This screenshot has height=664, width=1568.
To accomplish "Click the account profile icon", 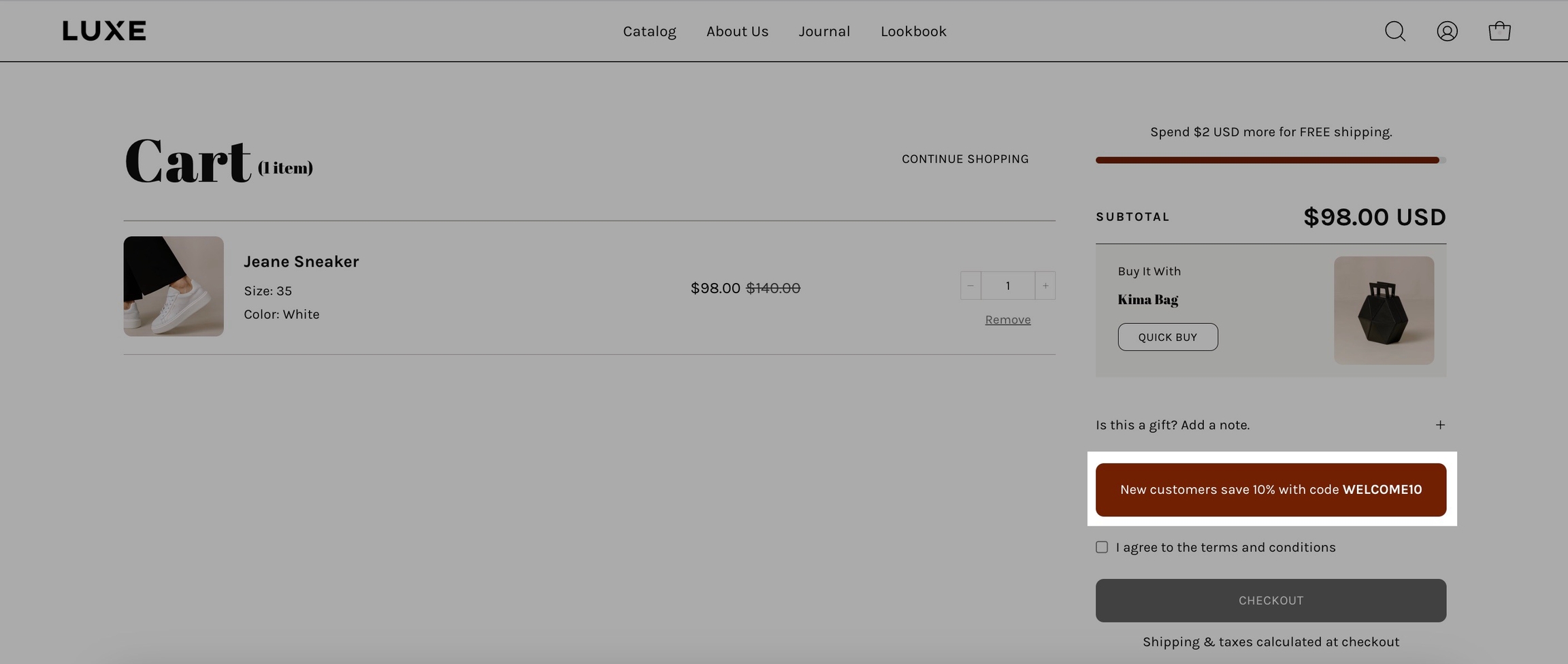I will pos(1447,31).
